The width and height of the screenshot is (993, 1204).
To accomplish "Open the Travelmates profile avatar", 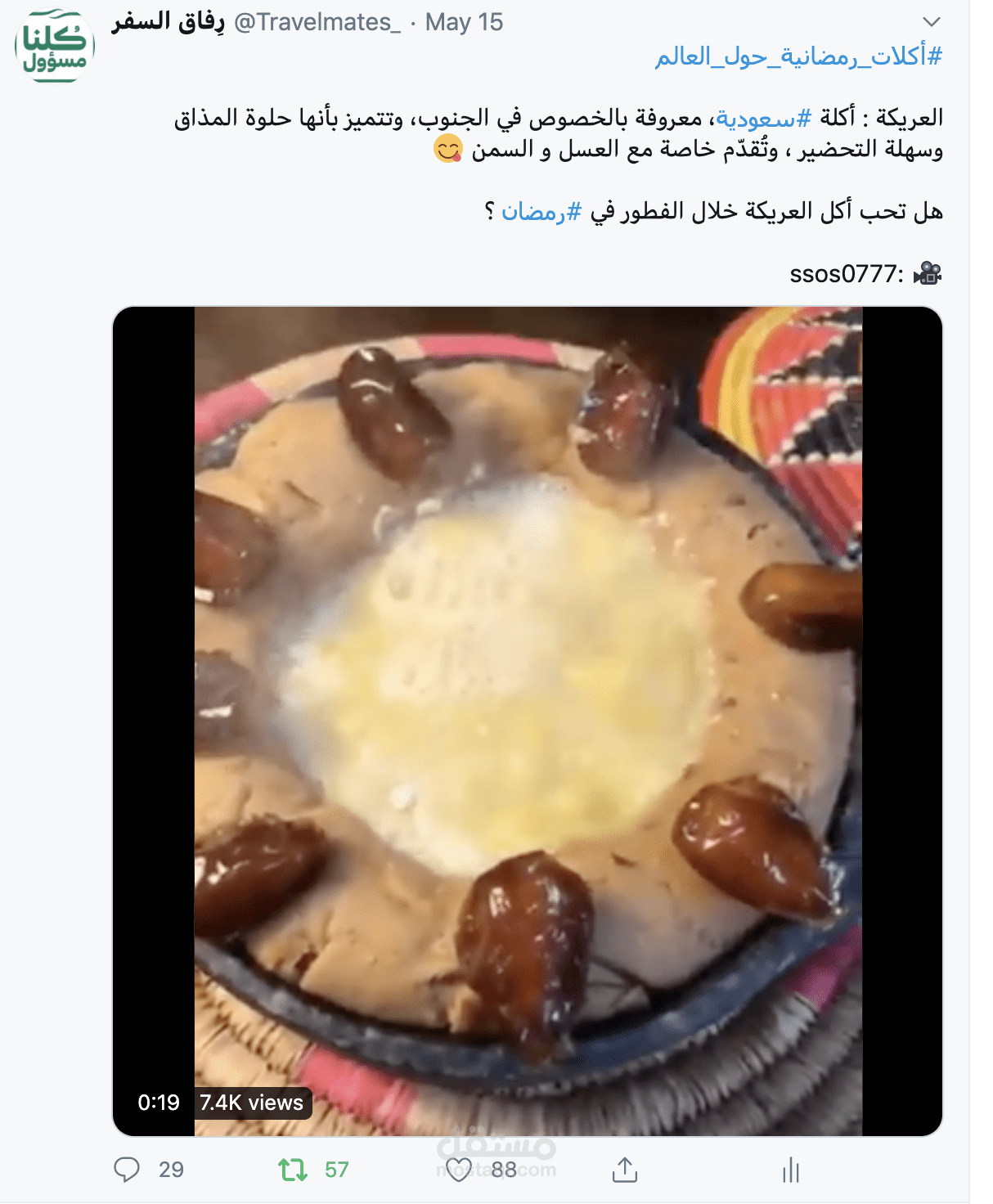I will tap(55, 46).
